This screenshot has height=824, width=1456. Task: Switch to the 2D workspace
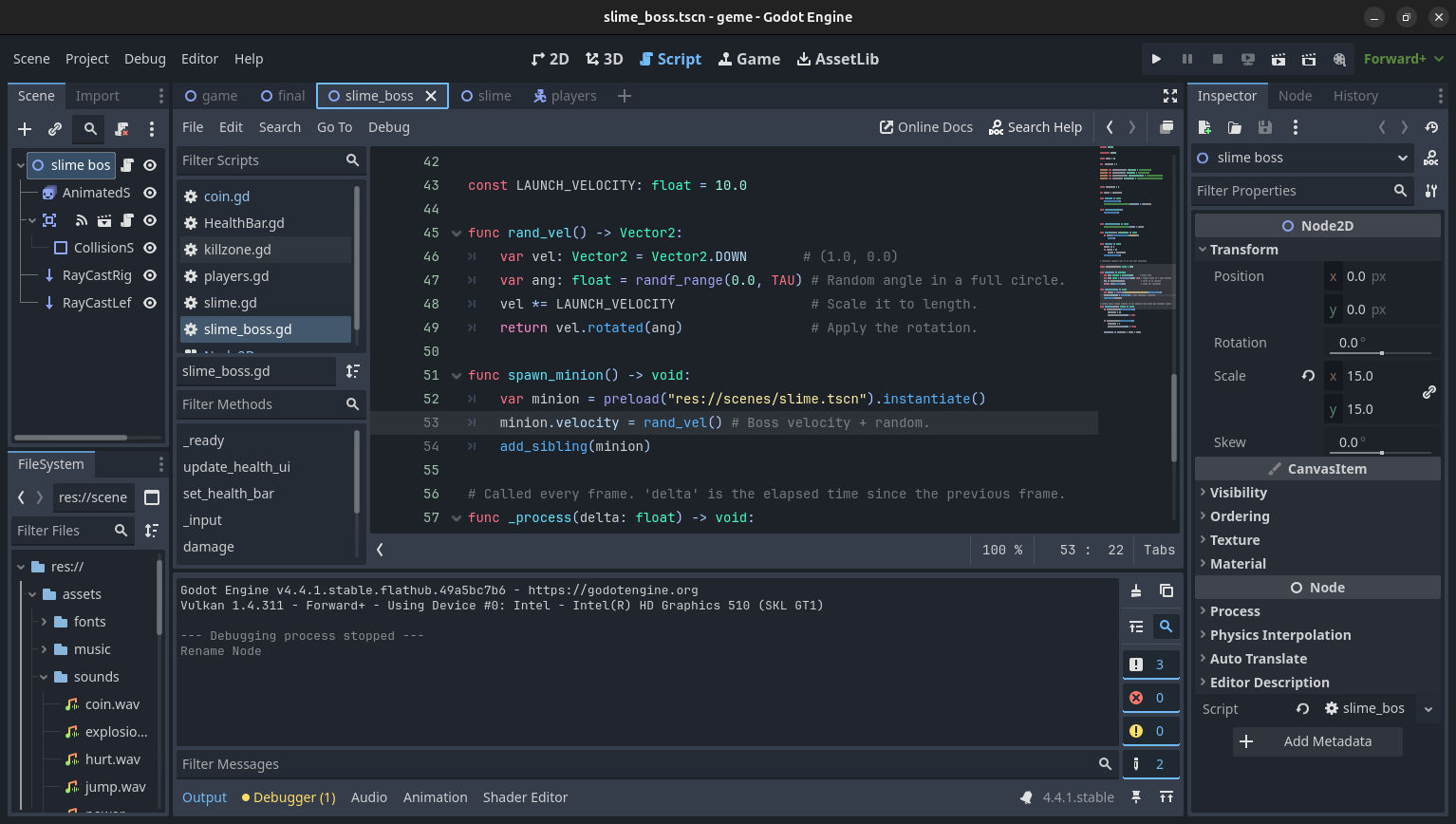pyautogui.click(x=551, y=59)
